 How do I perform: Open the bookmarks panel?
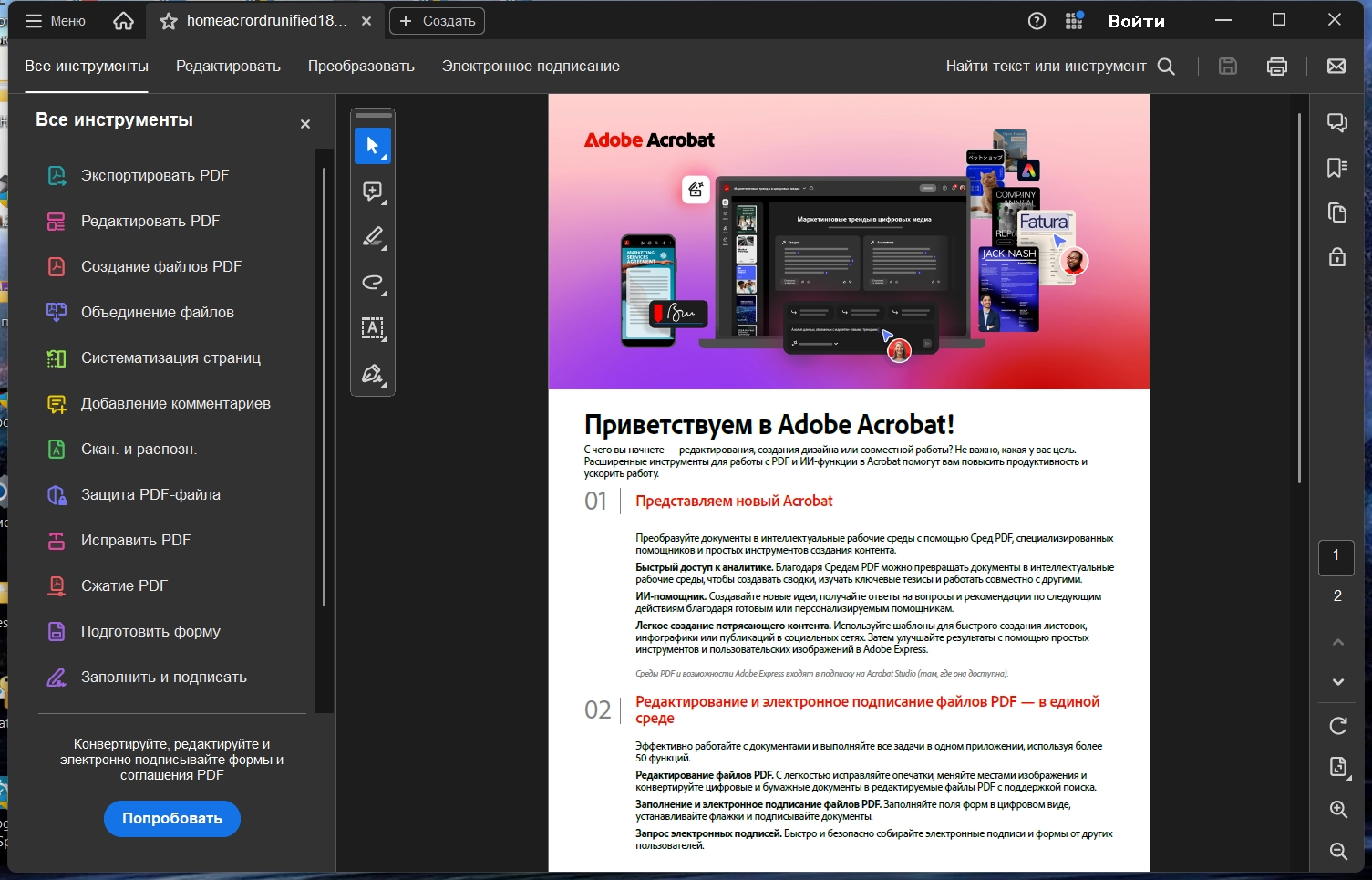(x=1337, y=167)
